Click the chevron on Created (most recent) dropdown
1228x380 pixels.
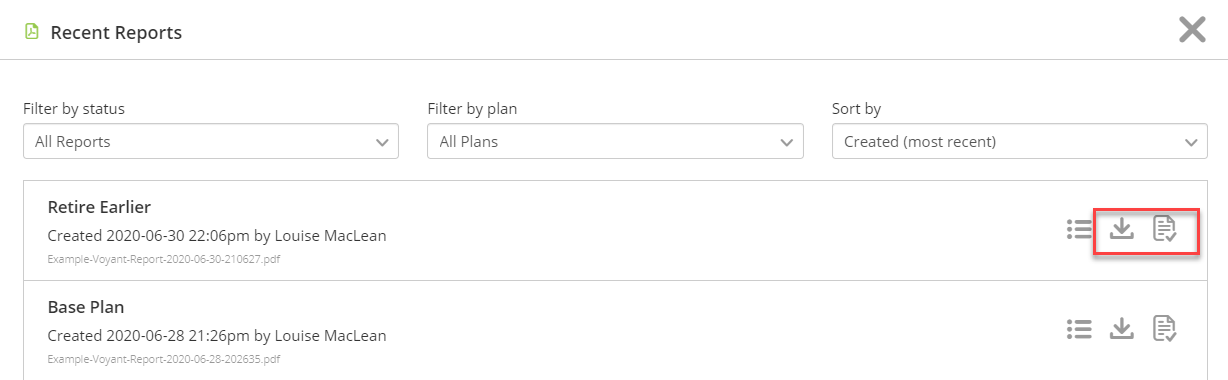[x=1191, y=142]
